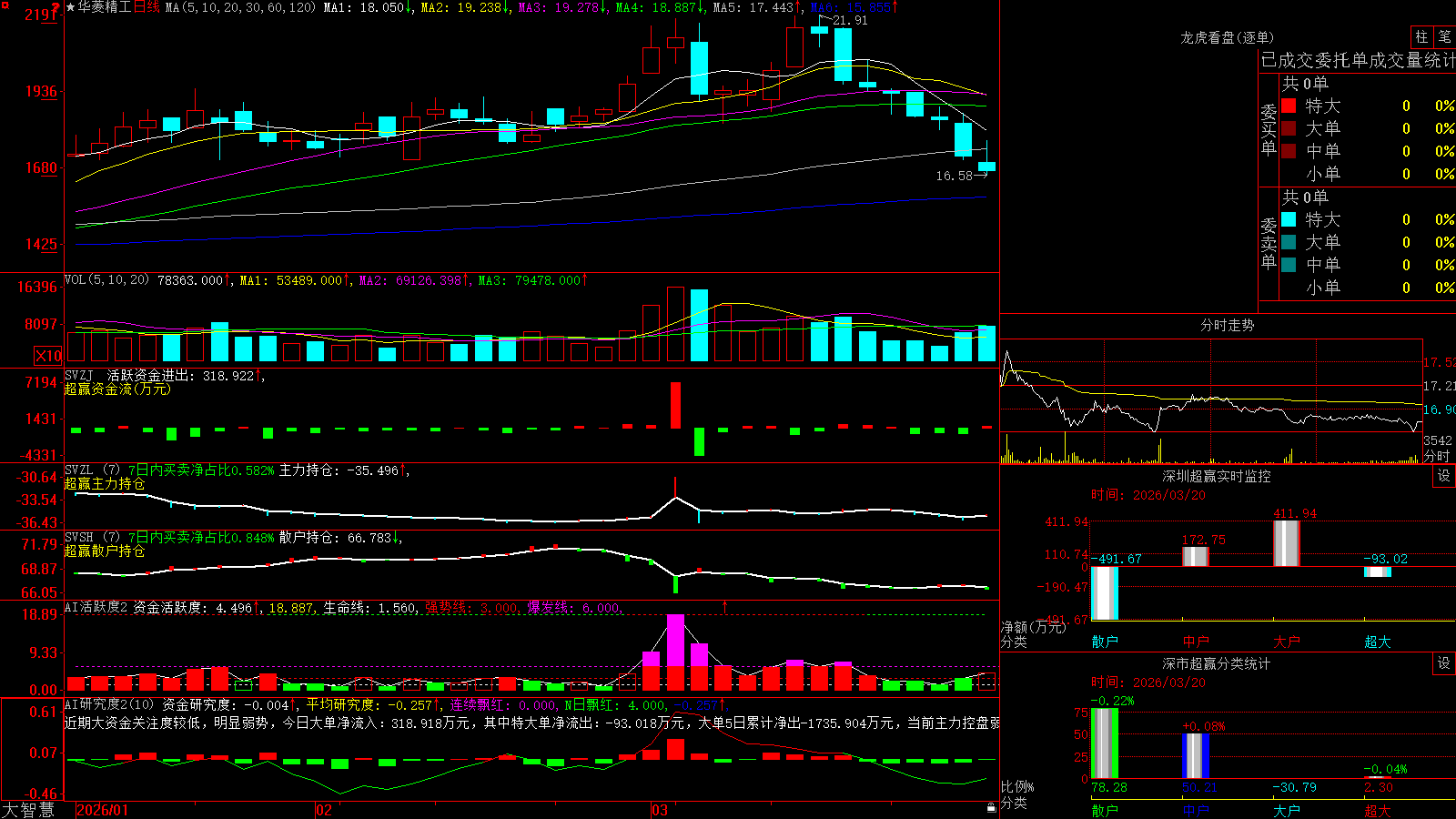
Task: Click 大户 category in 实时监控 panel
Action: click(1287, 642)
